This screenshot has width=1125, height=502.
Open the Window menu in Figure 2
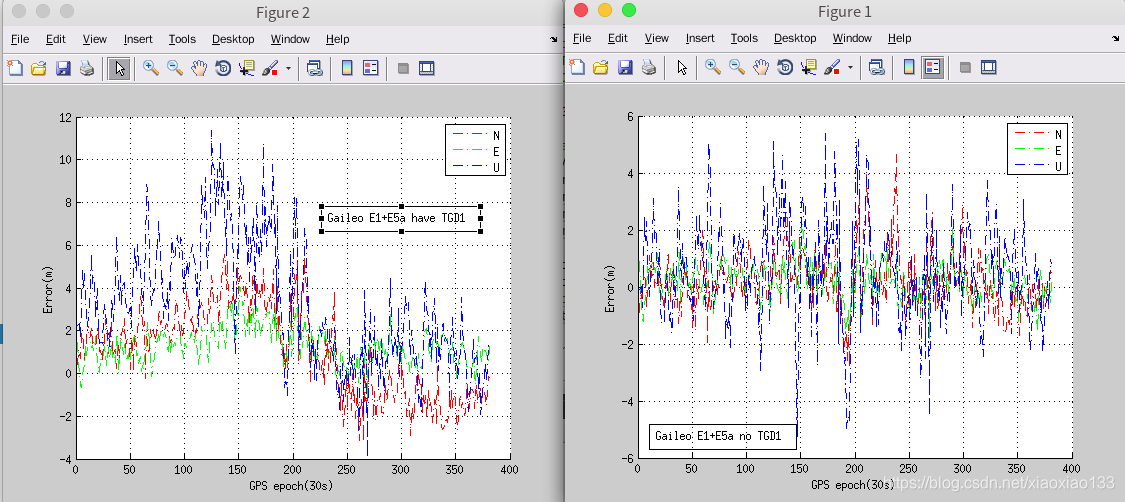point(290,39)
